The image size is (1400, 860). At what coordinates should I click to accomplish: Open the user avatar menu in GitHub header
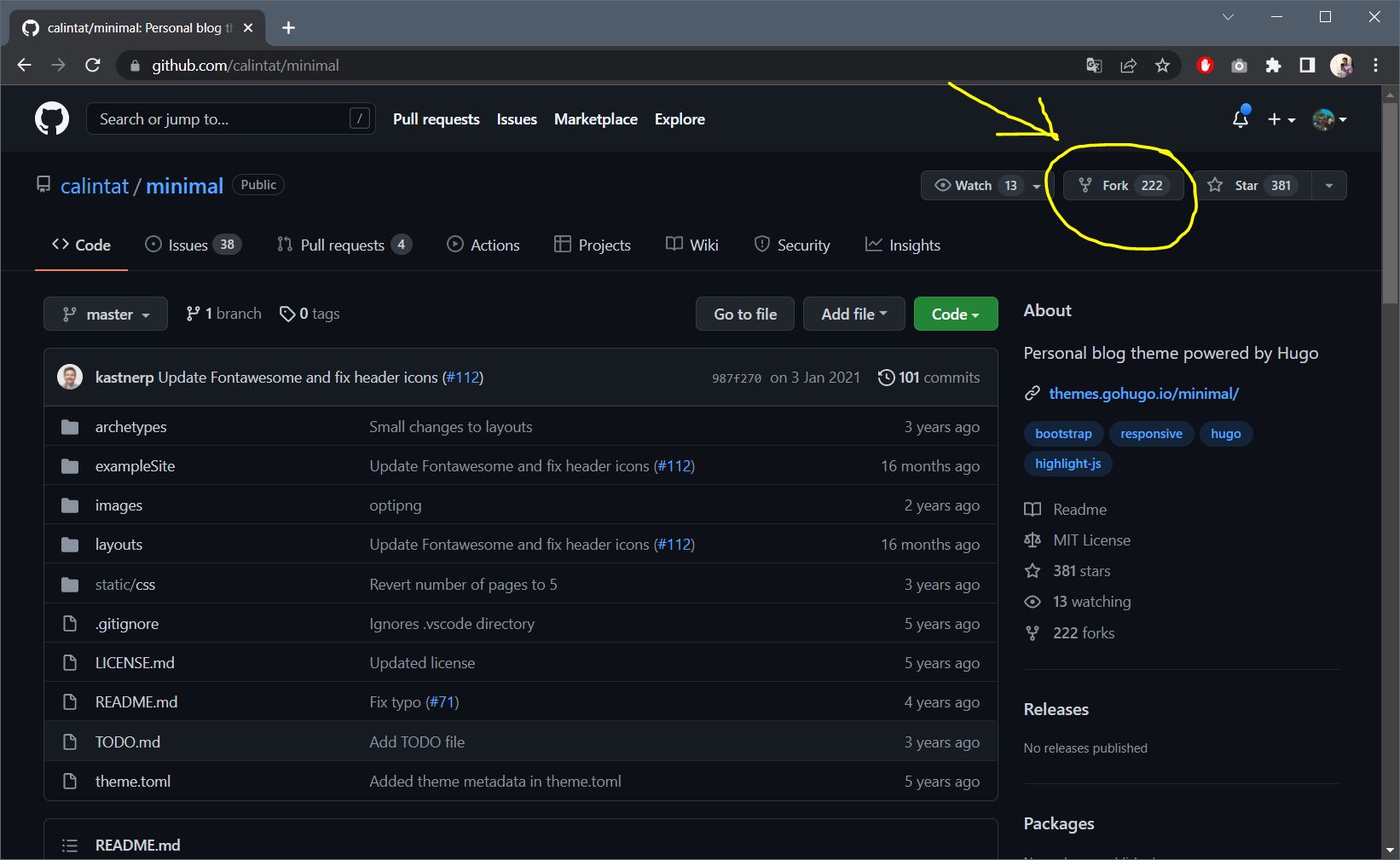pyautogui.click(x=1329, y=119)
